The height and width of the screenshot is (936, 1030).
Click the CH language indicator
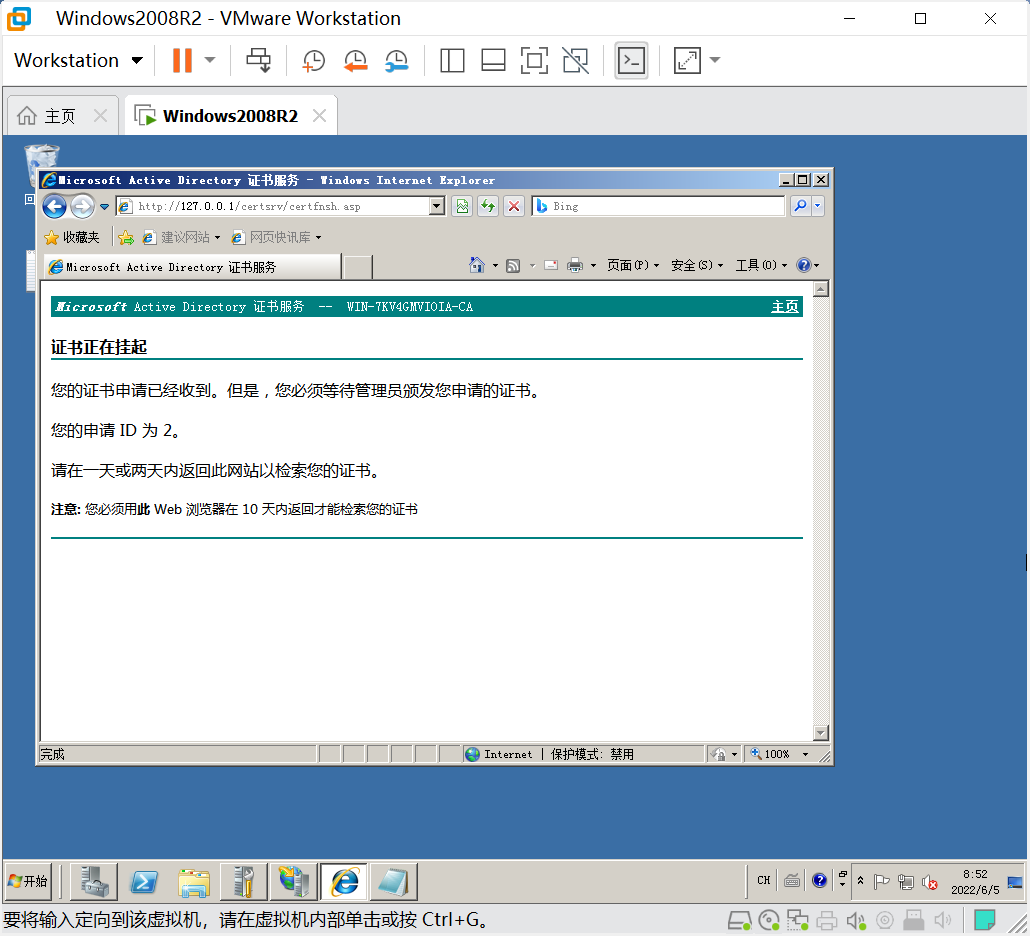763,880
